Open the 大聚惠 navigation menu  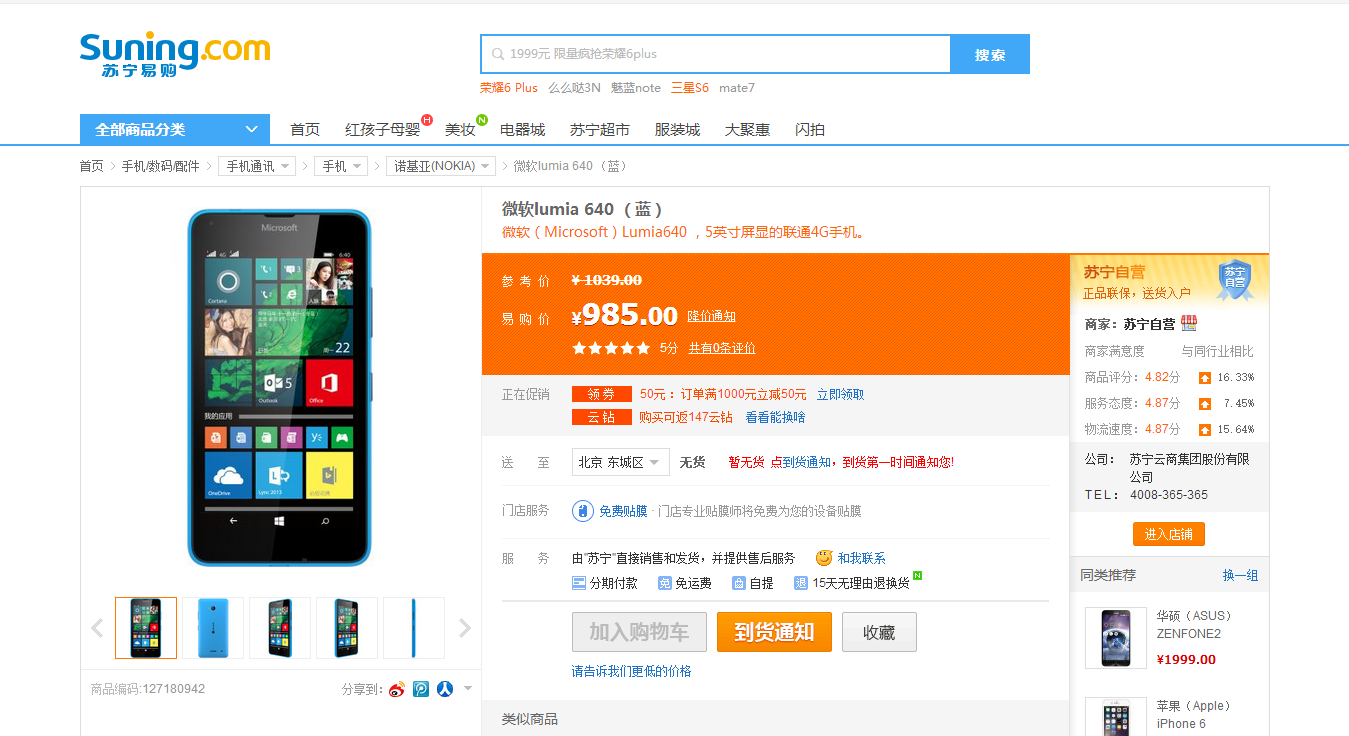tap(746, 129)
